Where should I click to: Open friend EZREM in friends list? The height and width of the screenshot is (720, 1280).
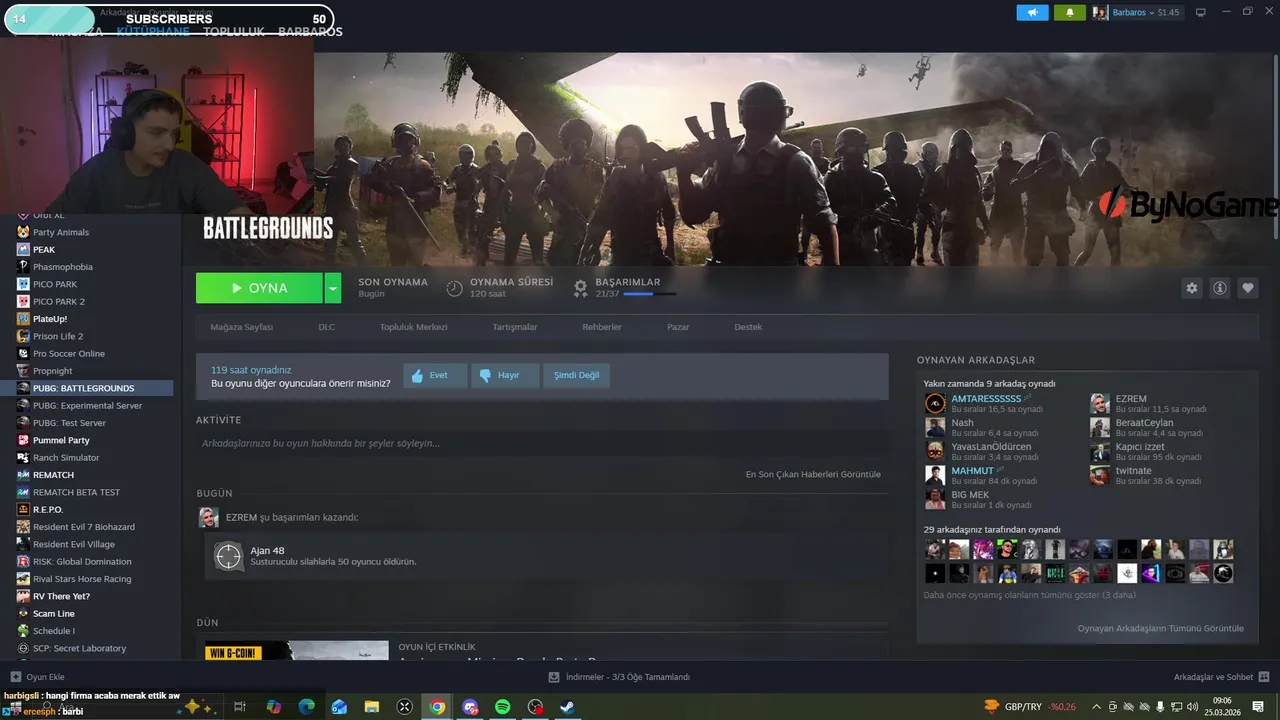[x=1150, y=403]
